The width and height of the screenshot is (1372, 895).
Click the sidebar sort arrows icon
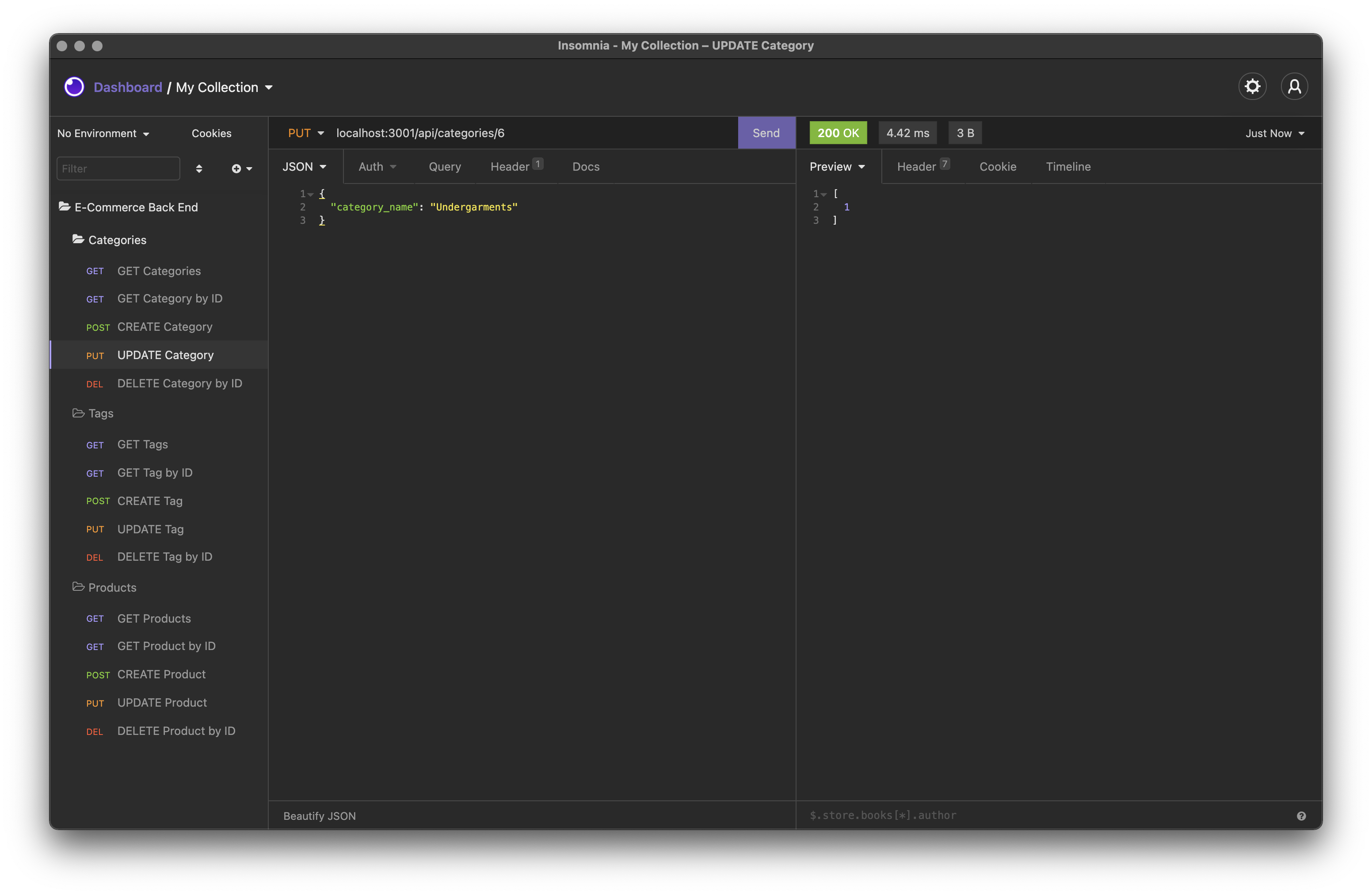[199, 168]
